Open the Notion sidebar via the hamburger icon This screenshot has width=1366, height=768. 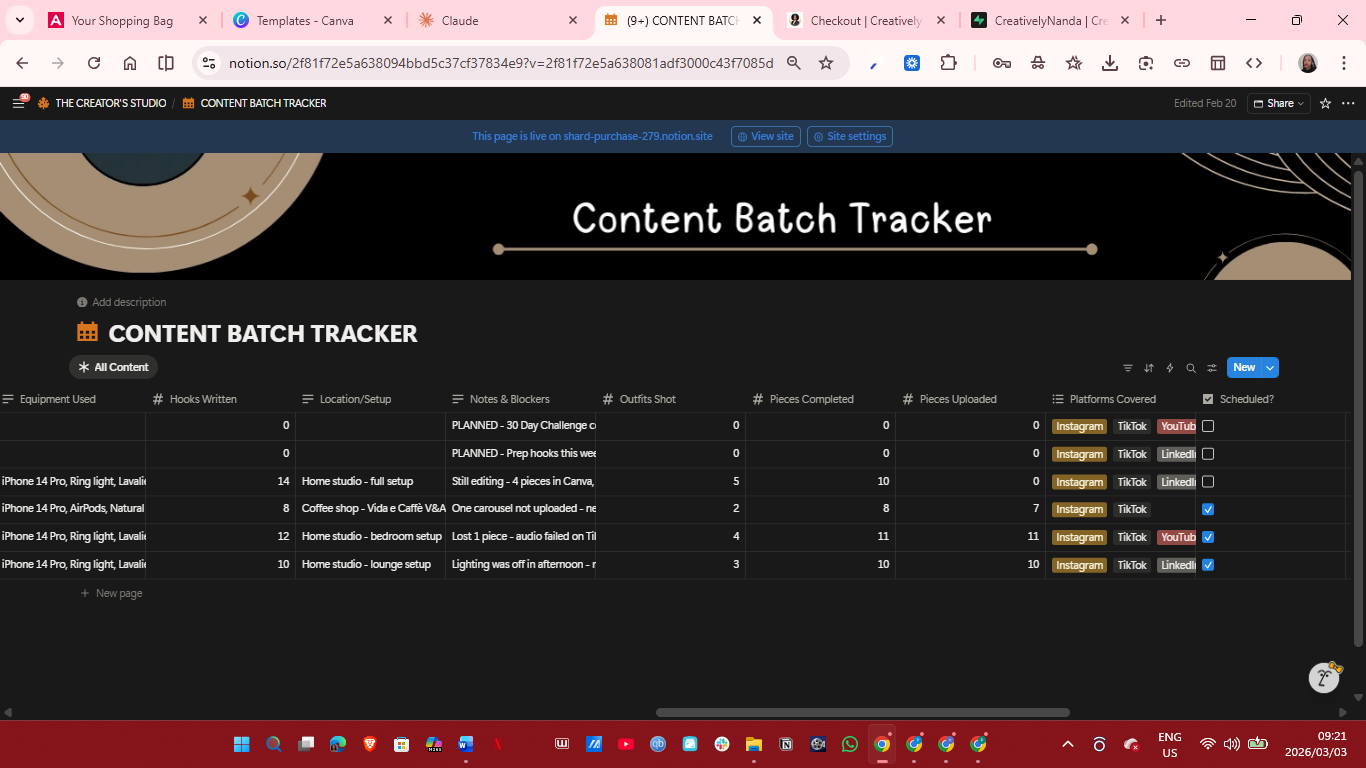click(x=18, y=103)
